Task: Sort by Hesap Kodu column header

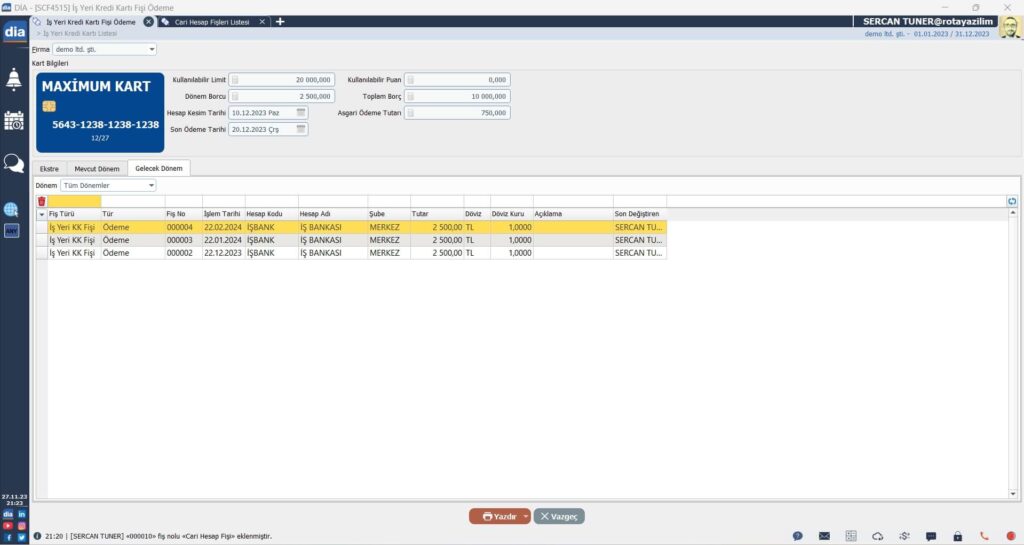Action: 272,214
